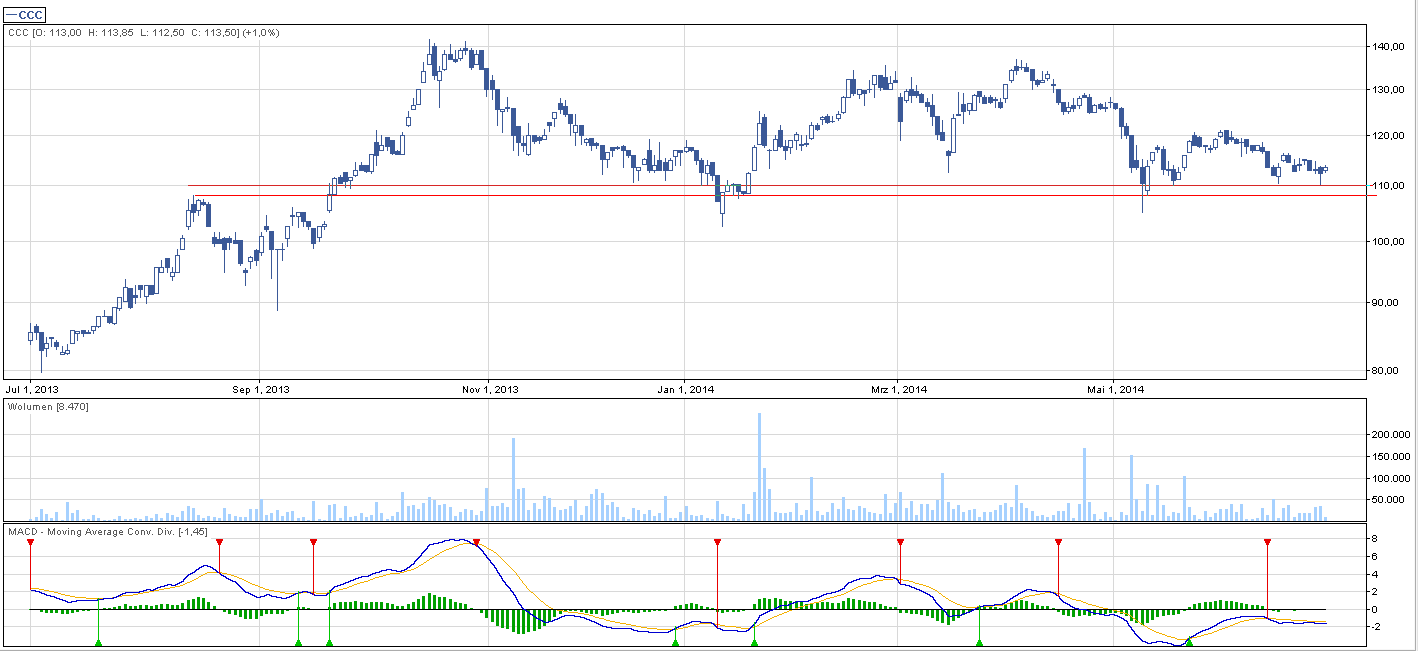The width and height of the screenshot is (1423, 651).
Task: Click the Jul 1, 2013 date axis label
Action: point(33,389)
